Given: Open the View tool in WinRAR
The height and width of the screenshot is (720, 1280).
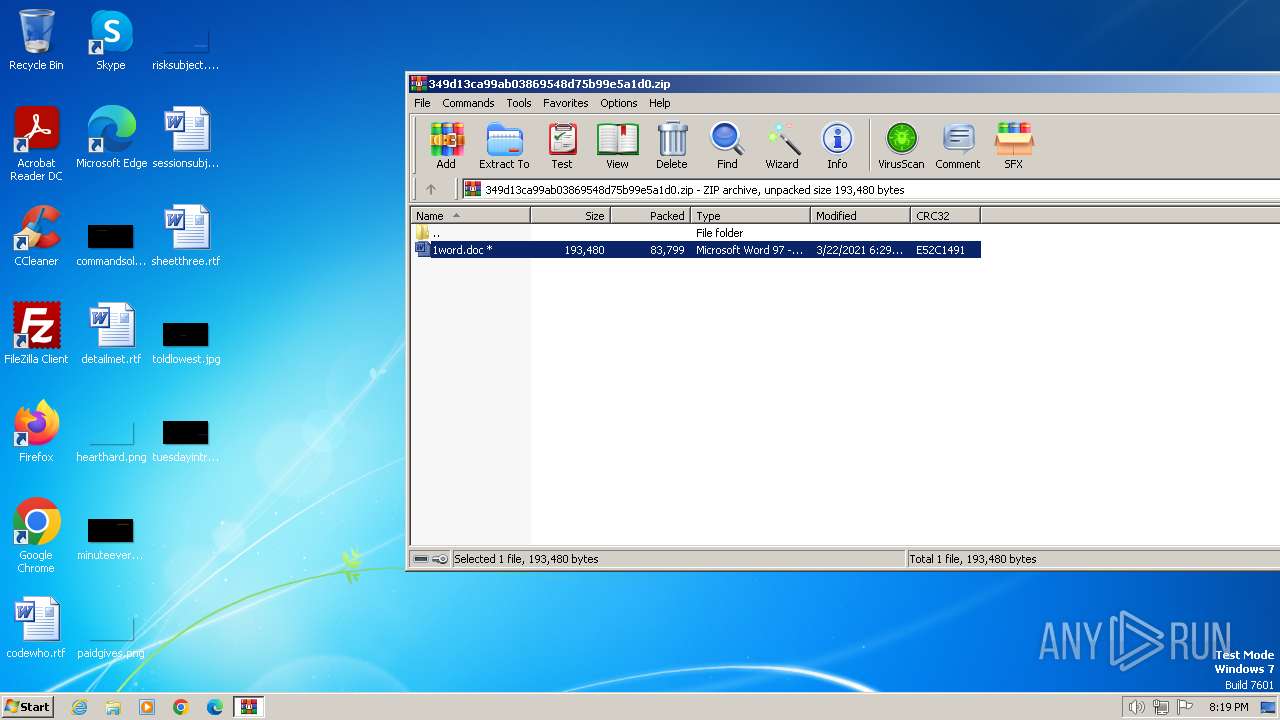Looking at the screenshot, I should (x=617, y=146).
